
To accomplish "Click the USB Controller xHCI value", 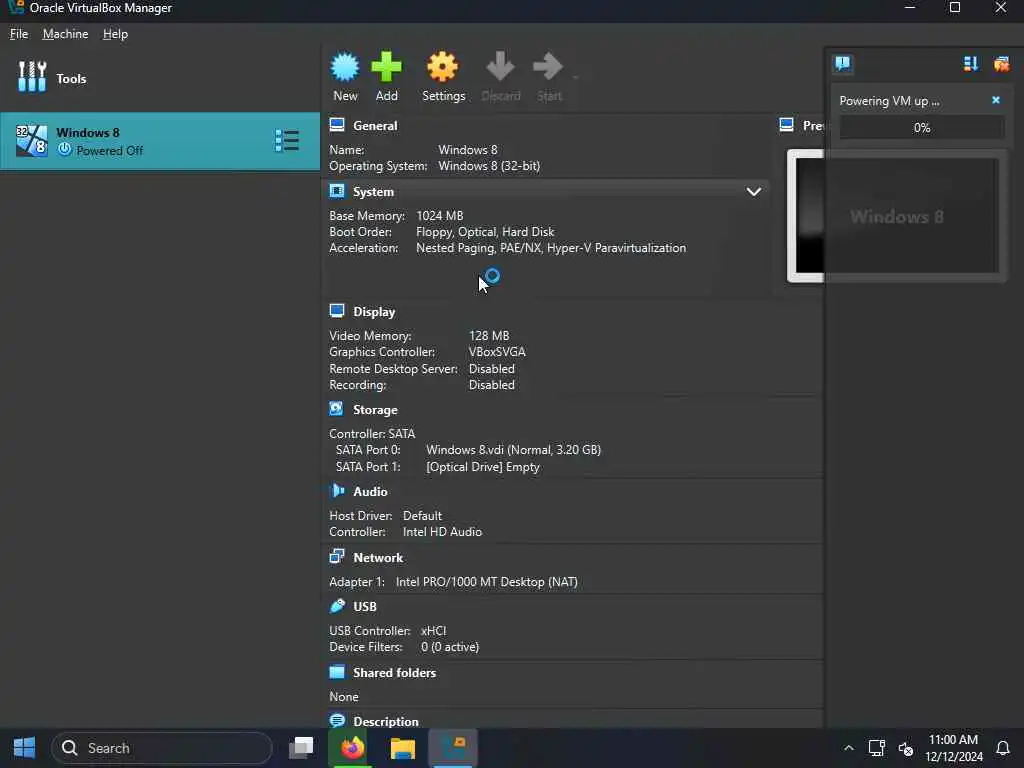I will click(434, 631).
